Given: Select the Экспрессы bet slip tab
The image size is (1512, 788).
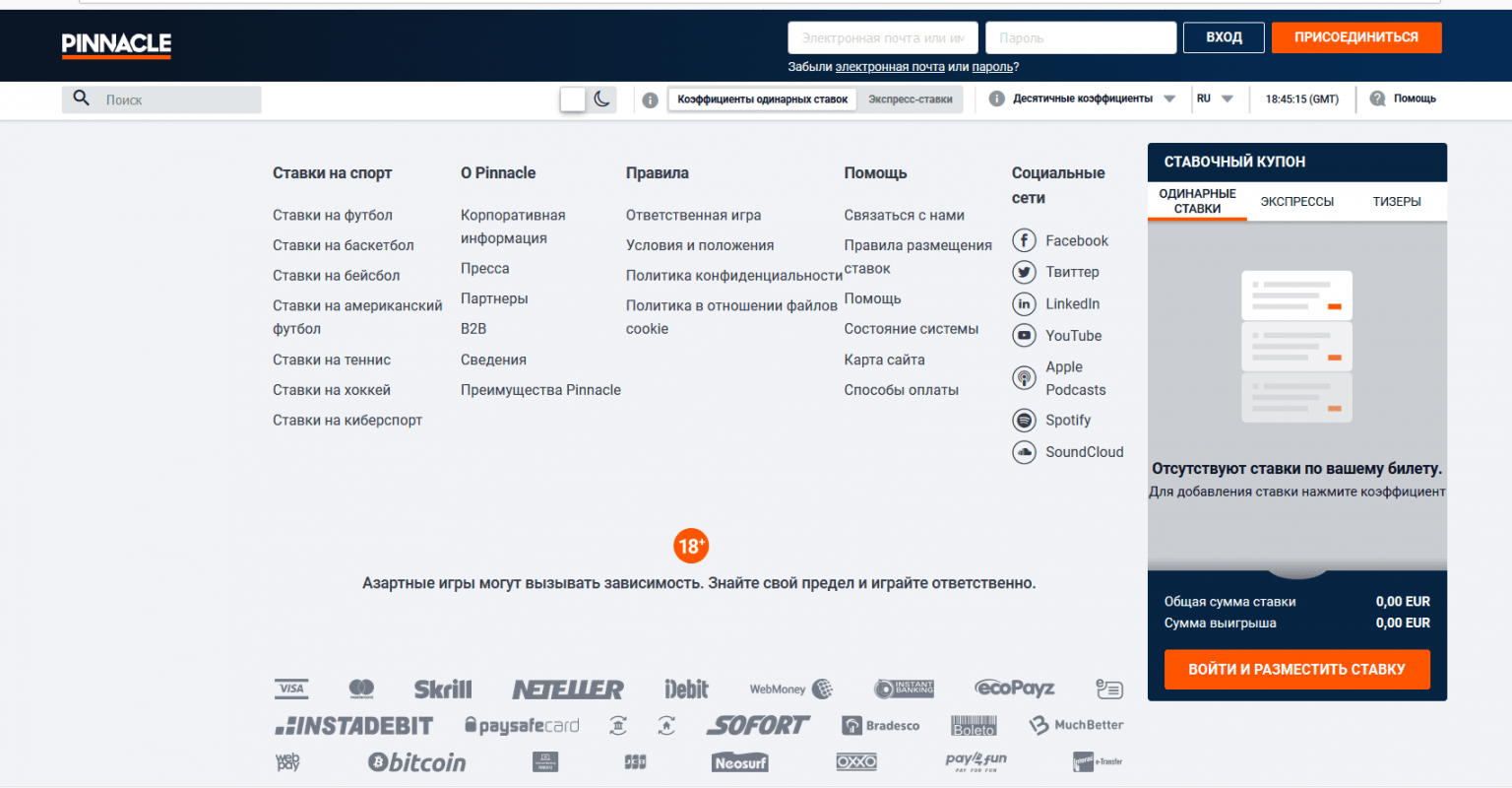Looking at the screenshot, I should click(x=1297, y=201).
